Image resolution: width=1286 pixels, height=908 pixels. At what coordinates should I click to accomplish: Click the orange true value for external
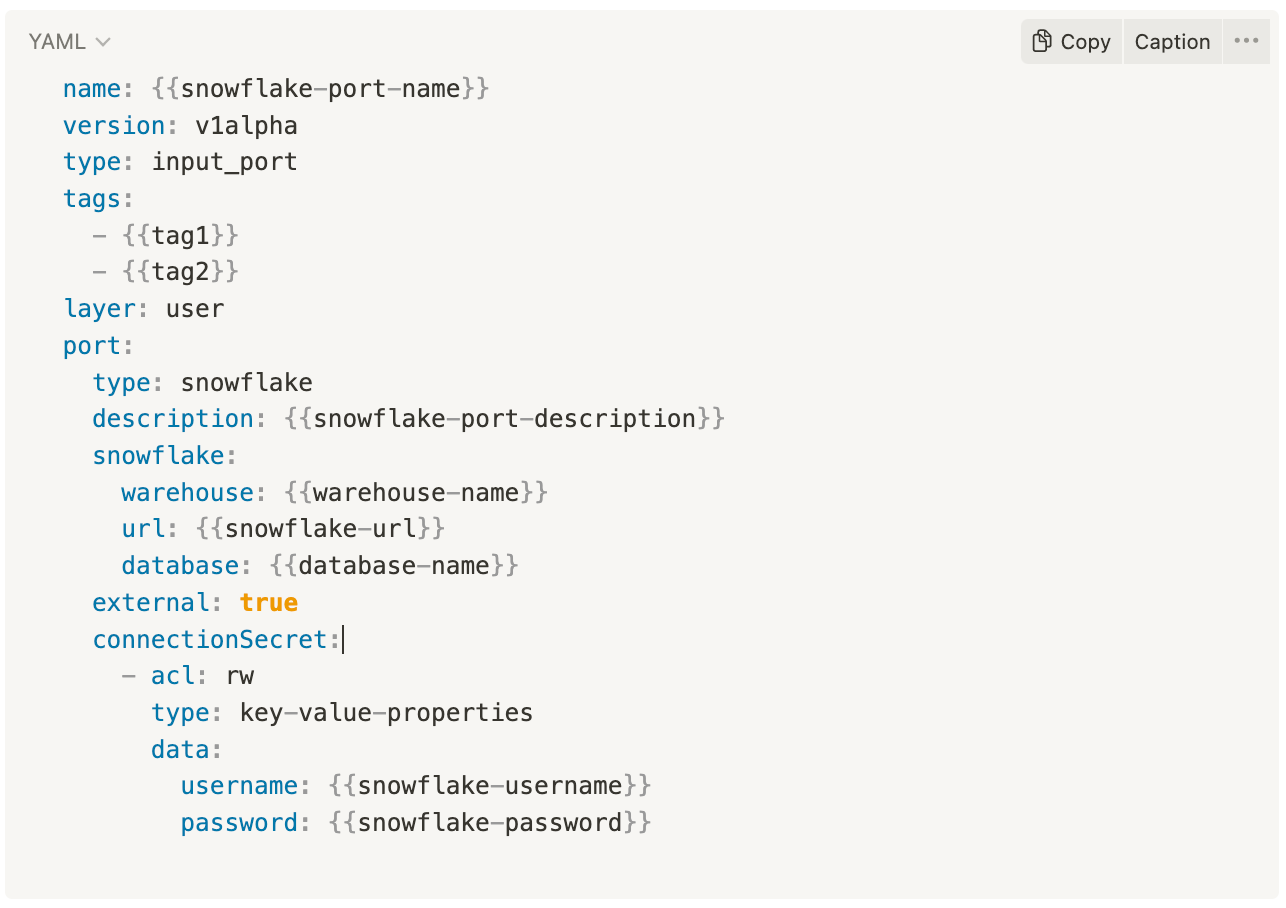coord(267,602)
